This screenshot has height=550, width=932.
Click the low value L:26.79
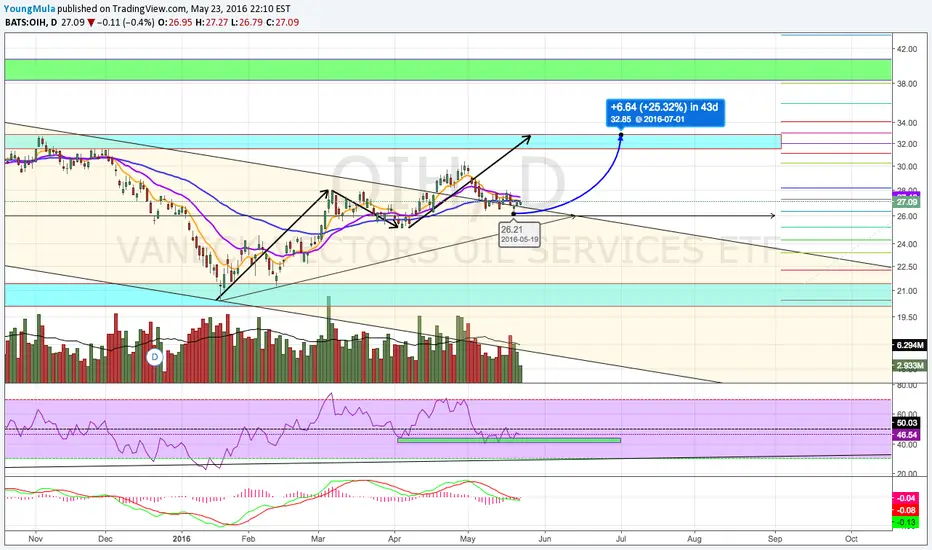coord(247,23)
